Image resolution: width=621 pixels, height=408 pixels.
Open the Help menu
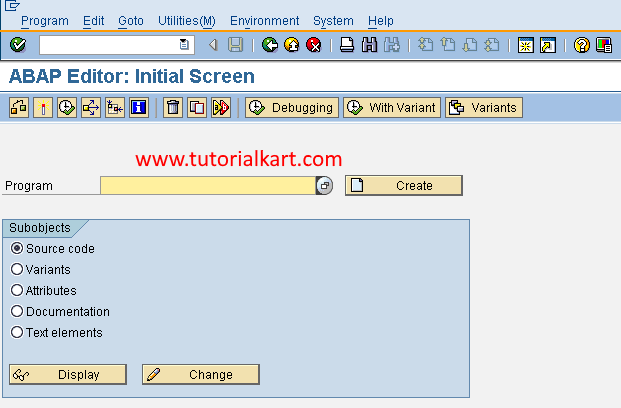coord(381,21)
